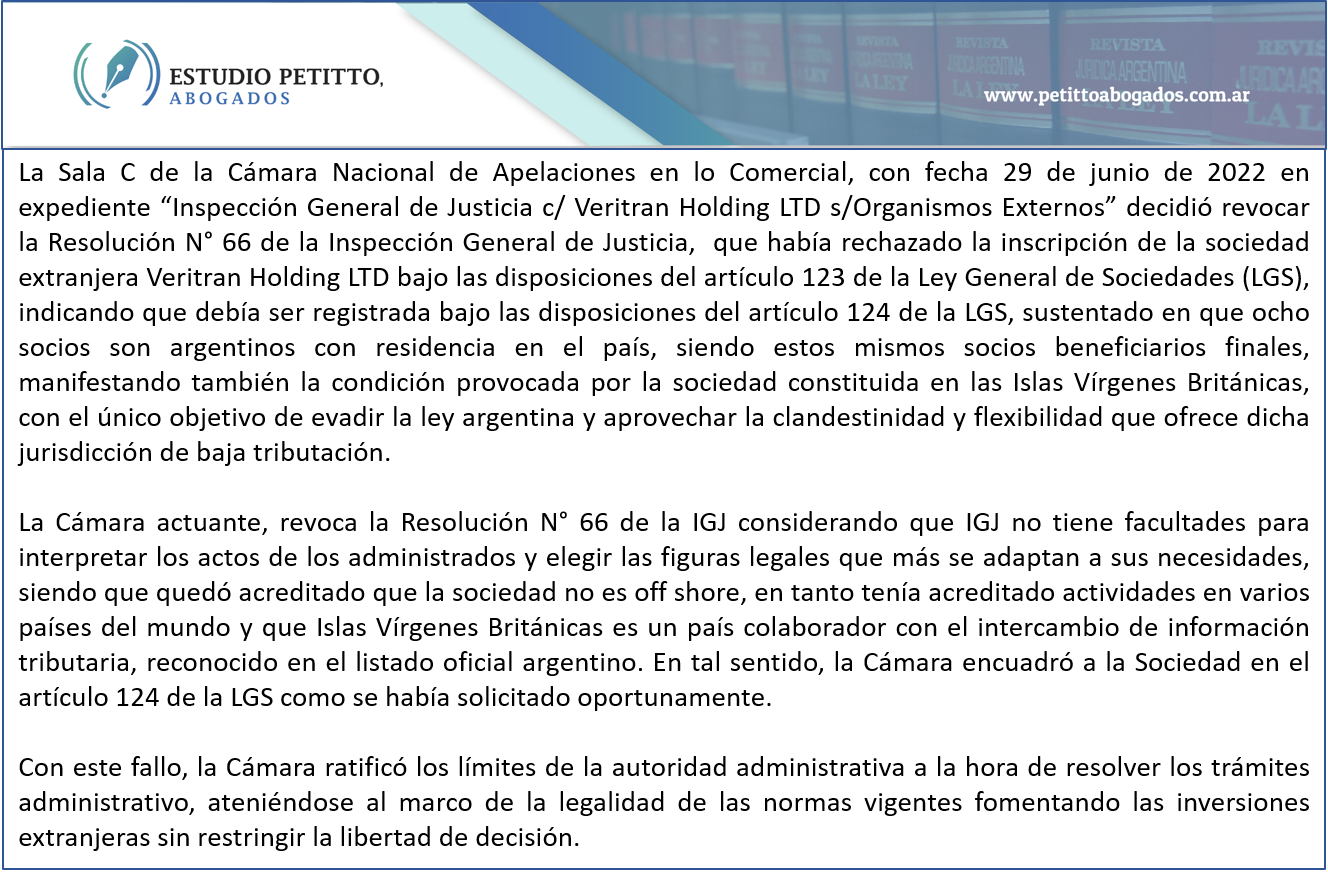Click the left teal arc of the logo
The width and height of the screenshot is (1328, 872).
(79, 74)
